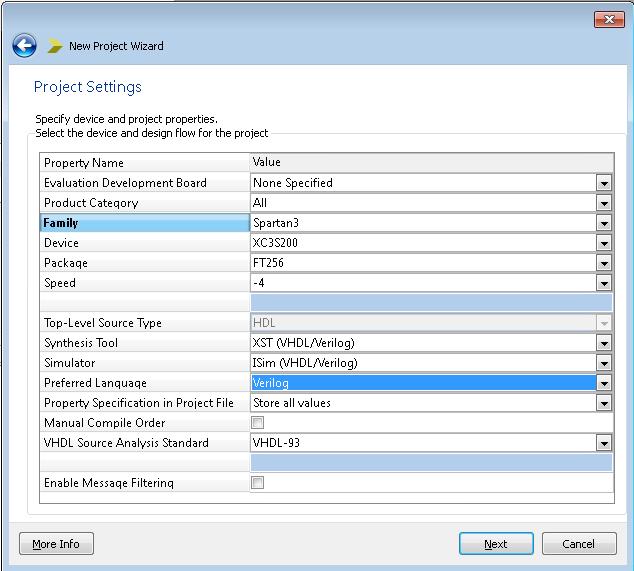Image resolution: width=634 pixels, height=571 pixels.
Task: Click the Product Category label
Action: (x=91, y=203)
